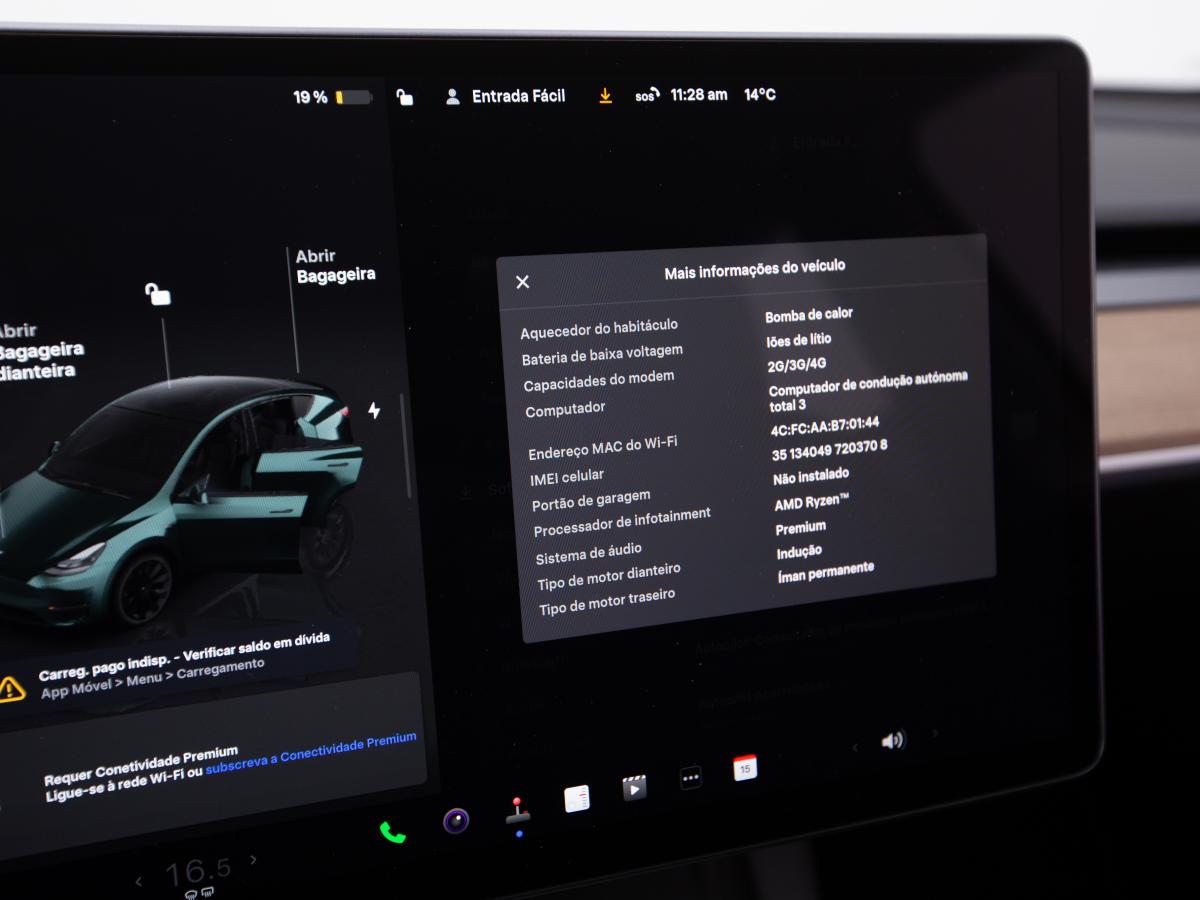Open the Theater video player app
The image size is (1200, 900).
point(635,787)
